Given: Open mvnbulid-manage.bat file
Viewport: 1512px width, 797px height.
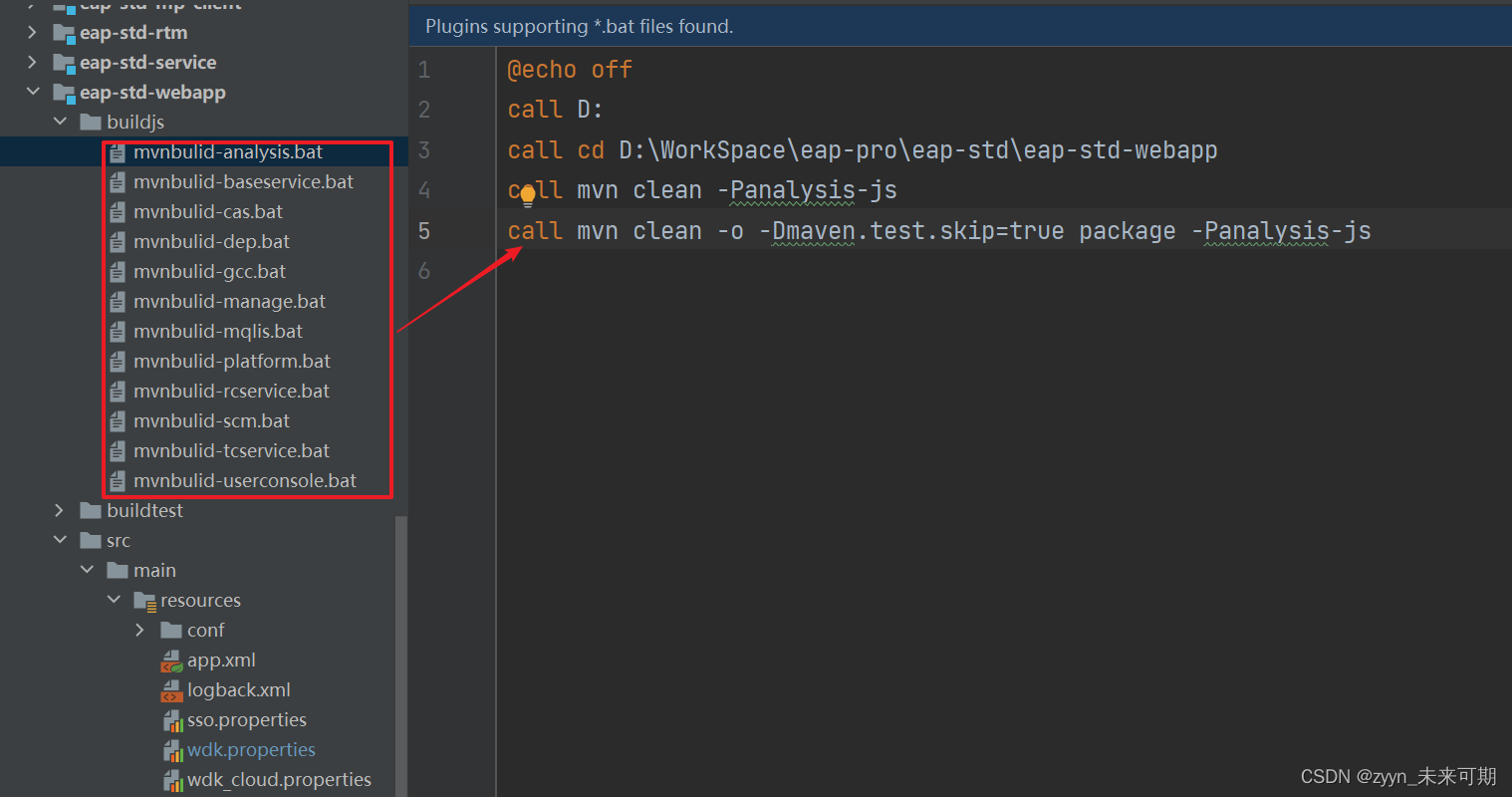Looking at the screenshot, I should (x=229, y=301).
